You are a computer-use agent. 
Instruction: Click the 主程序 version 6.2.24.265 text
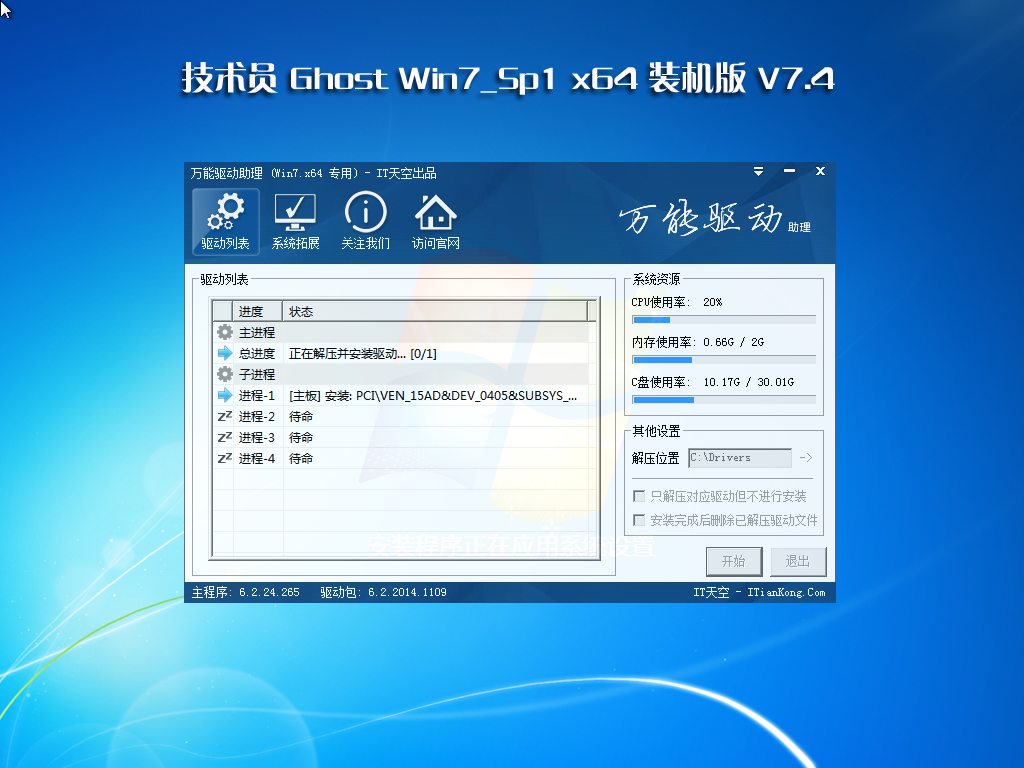[x=246, y=592]
